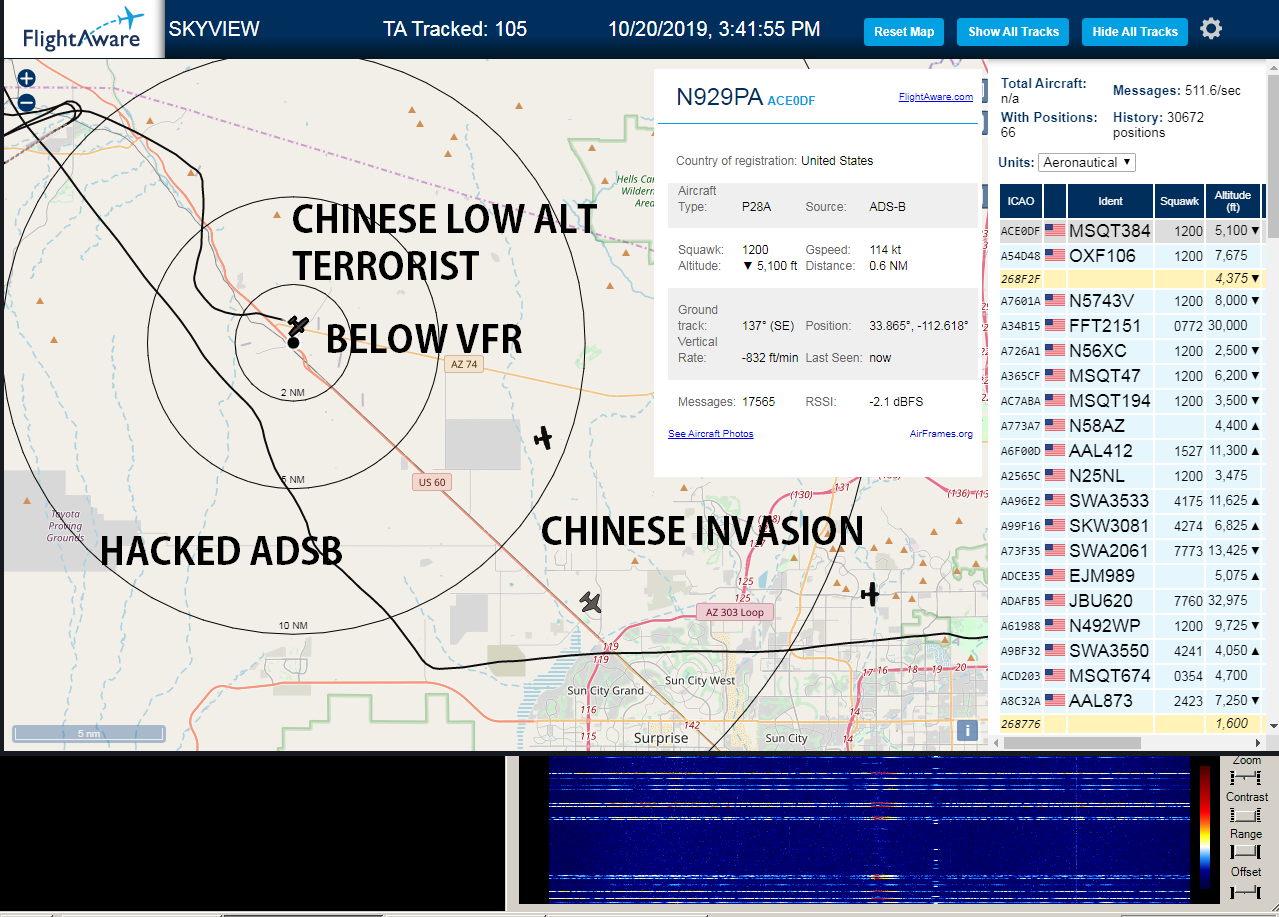
Task: Open See Aircraft Photos link
Action: [711, 434]
